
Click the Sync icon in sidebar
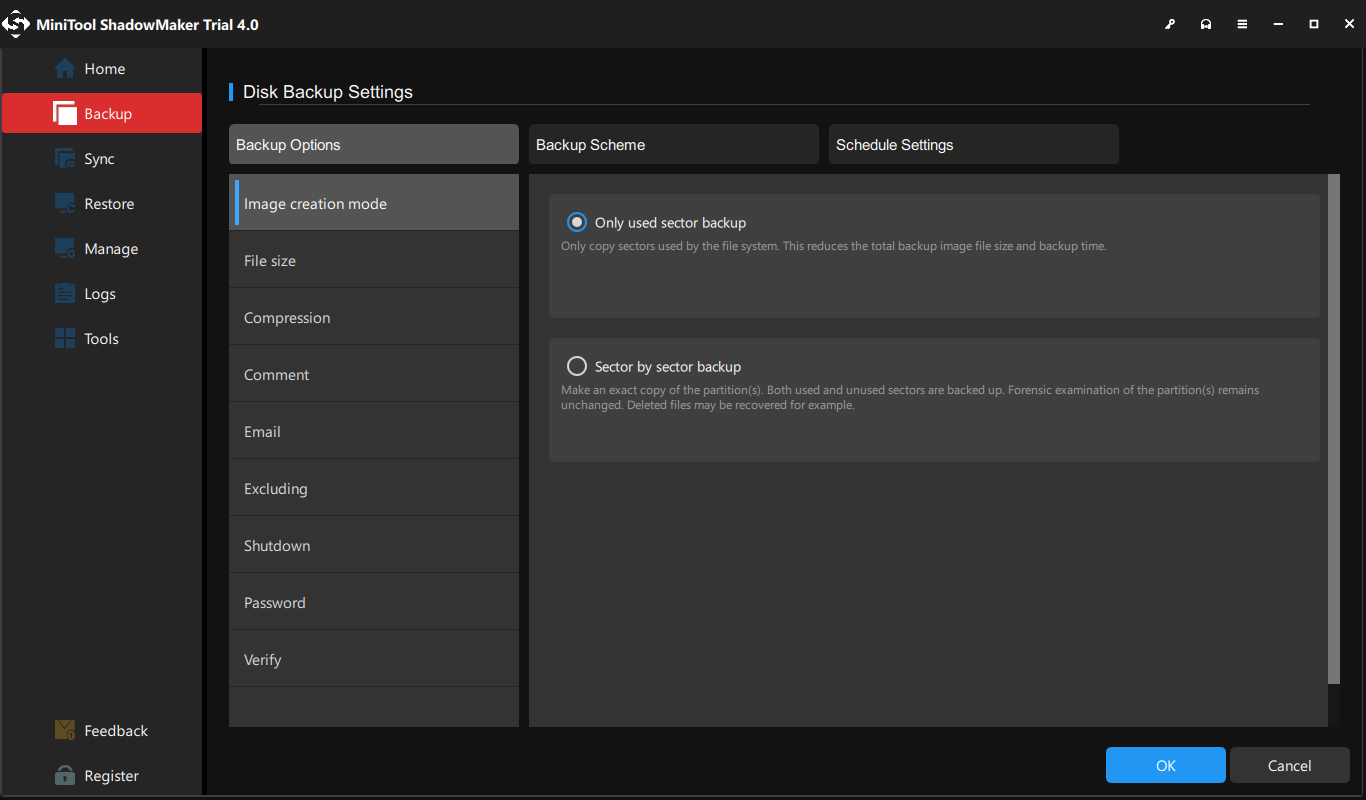[x=65, y=159]
